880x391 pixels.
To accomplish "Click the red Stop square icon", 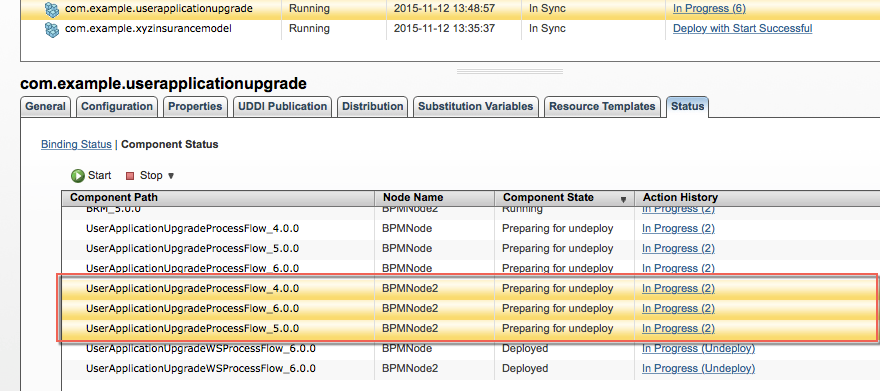I will point(130,176).
